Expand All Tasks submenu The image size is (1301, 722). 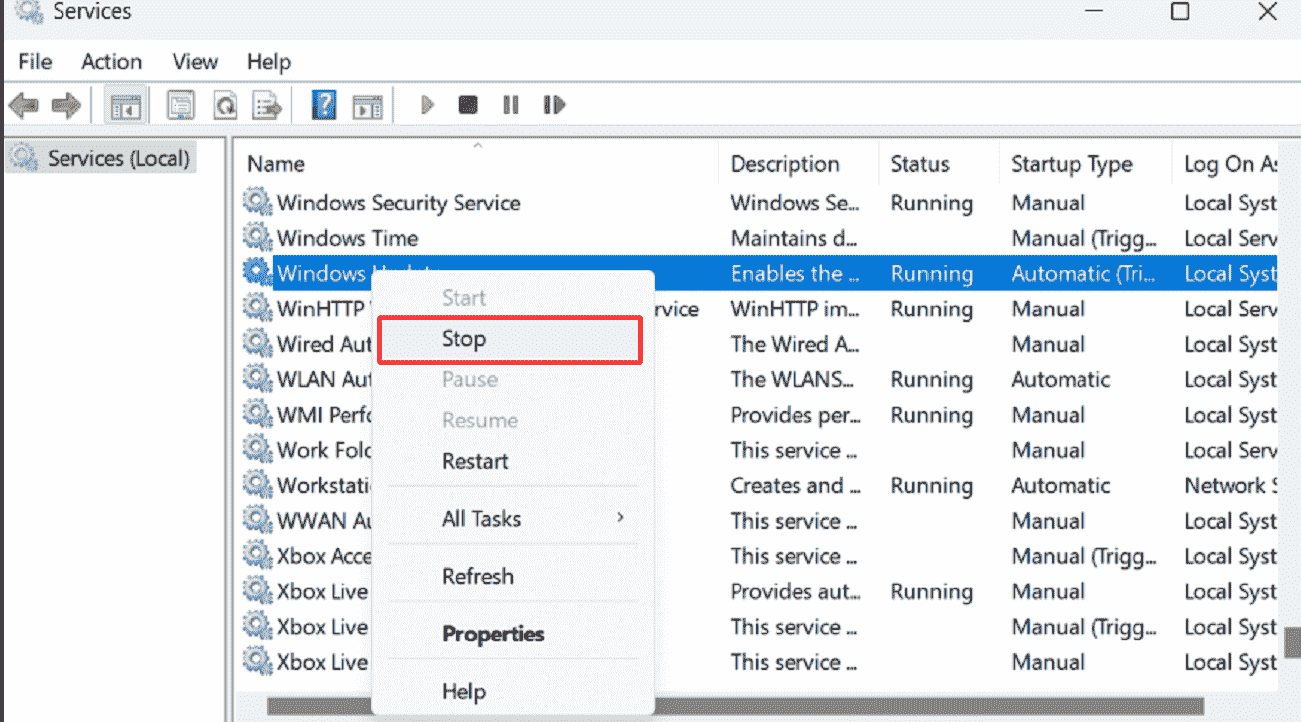coord(512,518)
